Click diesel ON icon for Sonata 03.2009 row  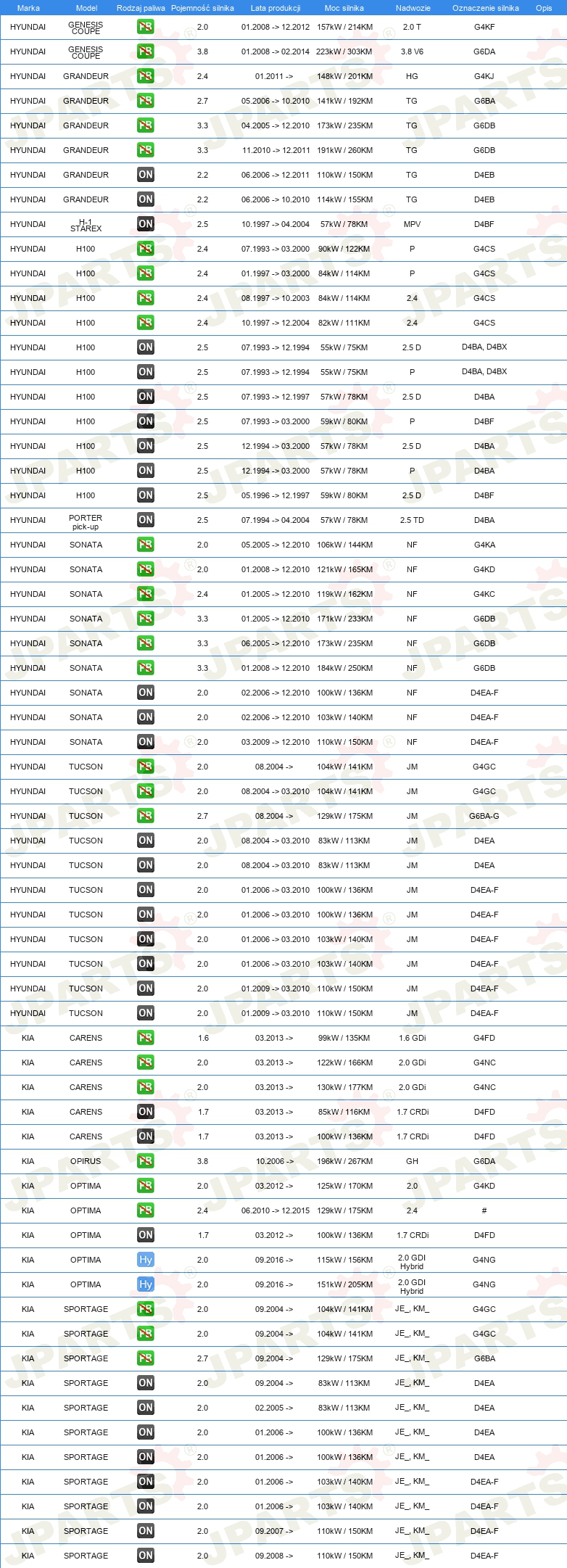coord(146,742)
